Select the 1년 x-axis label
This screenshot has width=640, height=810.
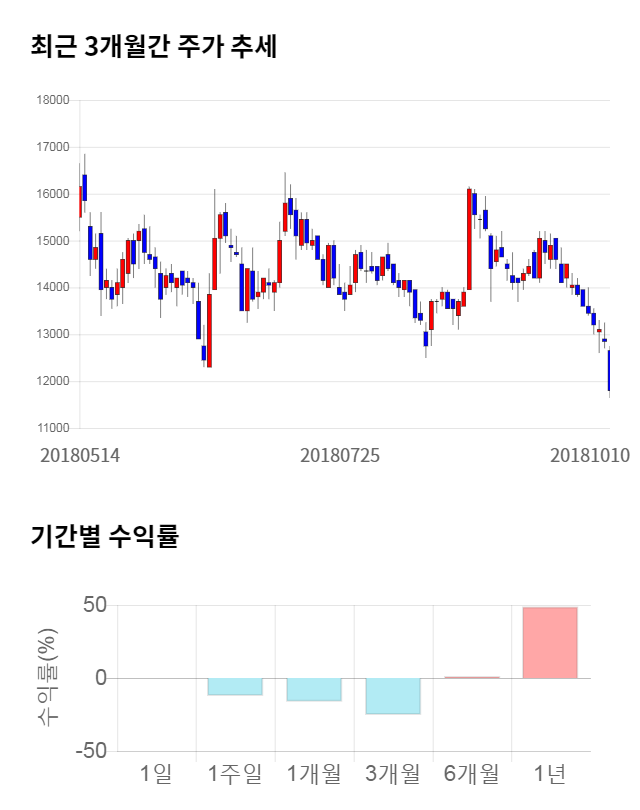(x=550, y=773)
